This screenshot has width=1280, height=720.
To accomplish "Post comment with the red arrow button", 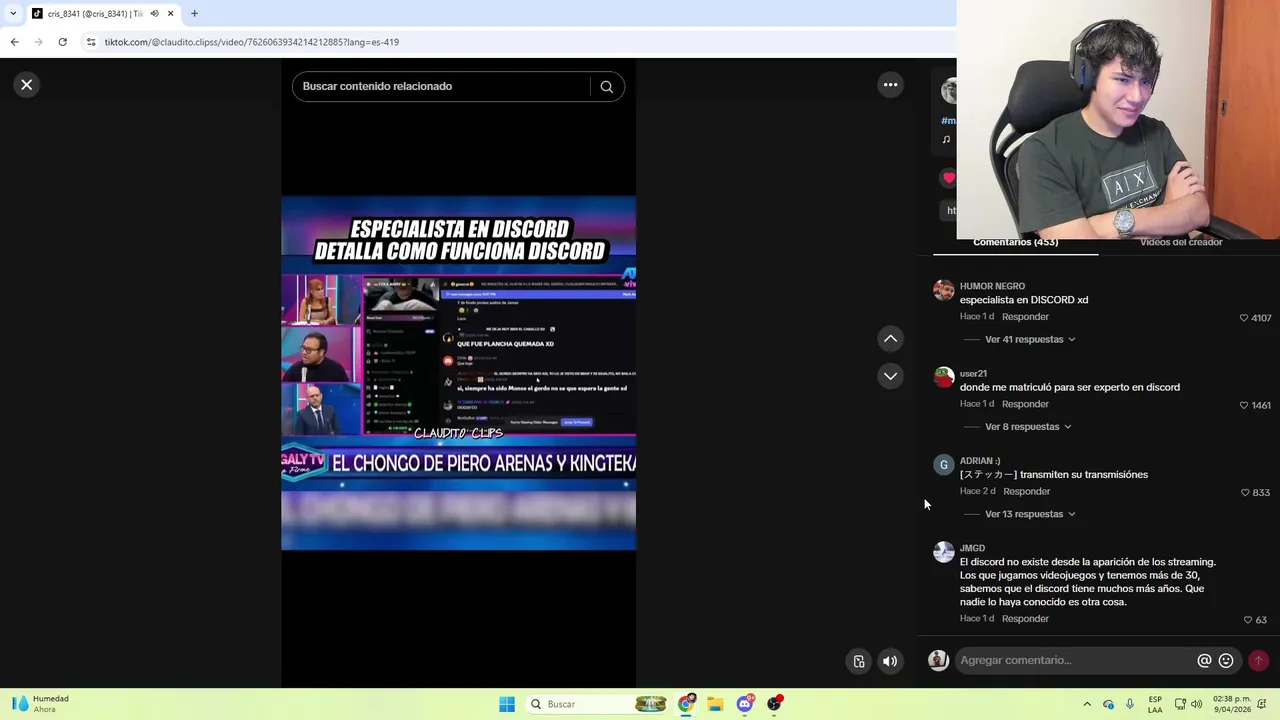I will [1258, 661].
